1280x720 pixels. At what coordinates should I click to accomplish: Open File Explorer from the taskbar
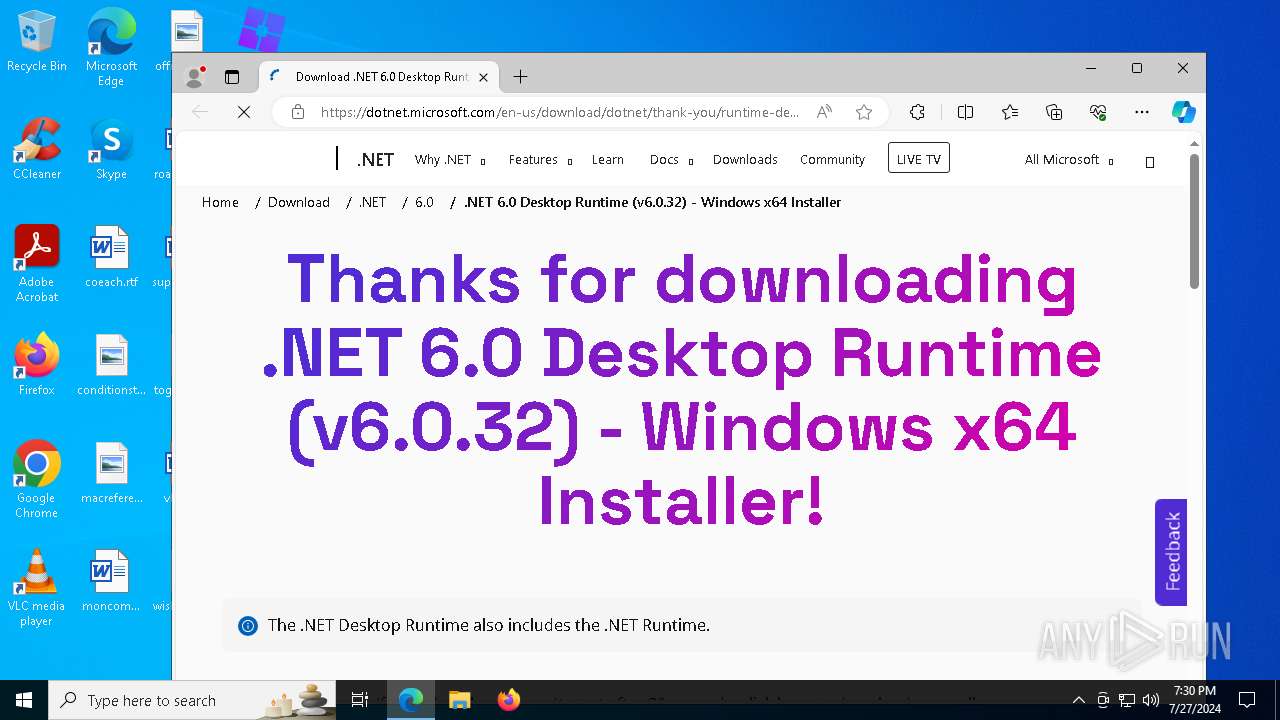(x=460, y=700)
